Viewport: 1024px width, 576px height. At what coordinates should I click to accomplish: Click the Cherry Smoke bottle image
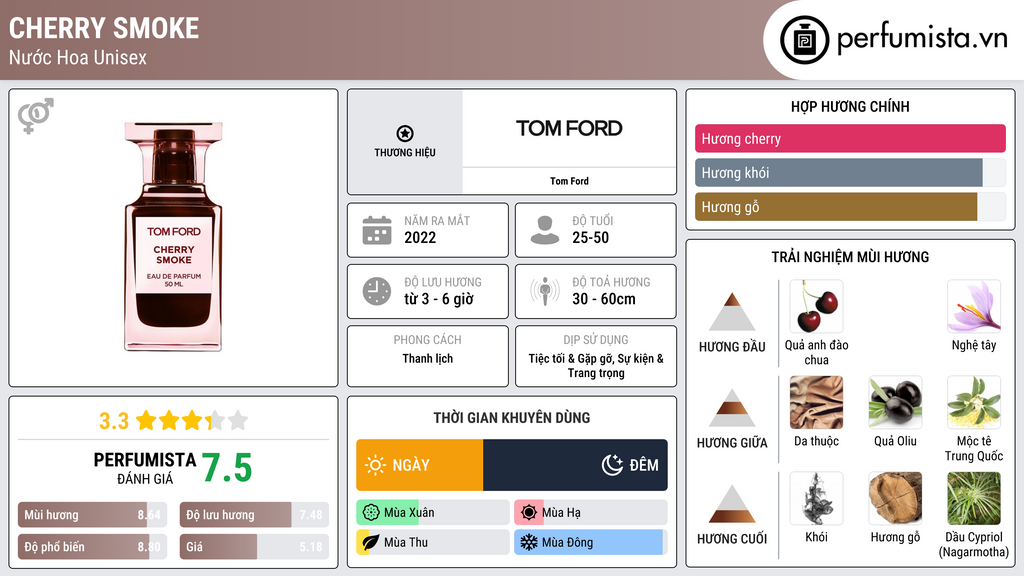click(175, 237)
